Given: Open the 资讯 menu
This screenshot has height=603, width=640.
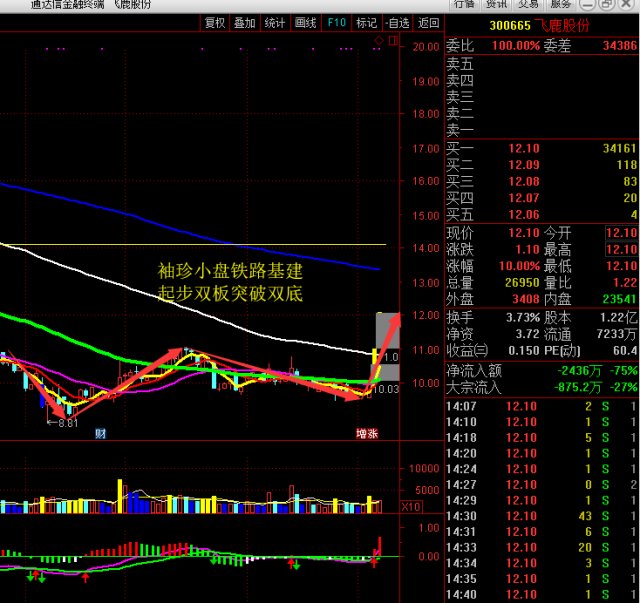Looking at the screenshot, I should (497, 4).
